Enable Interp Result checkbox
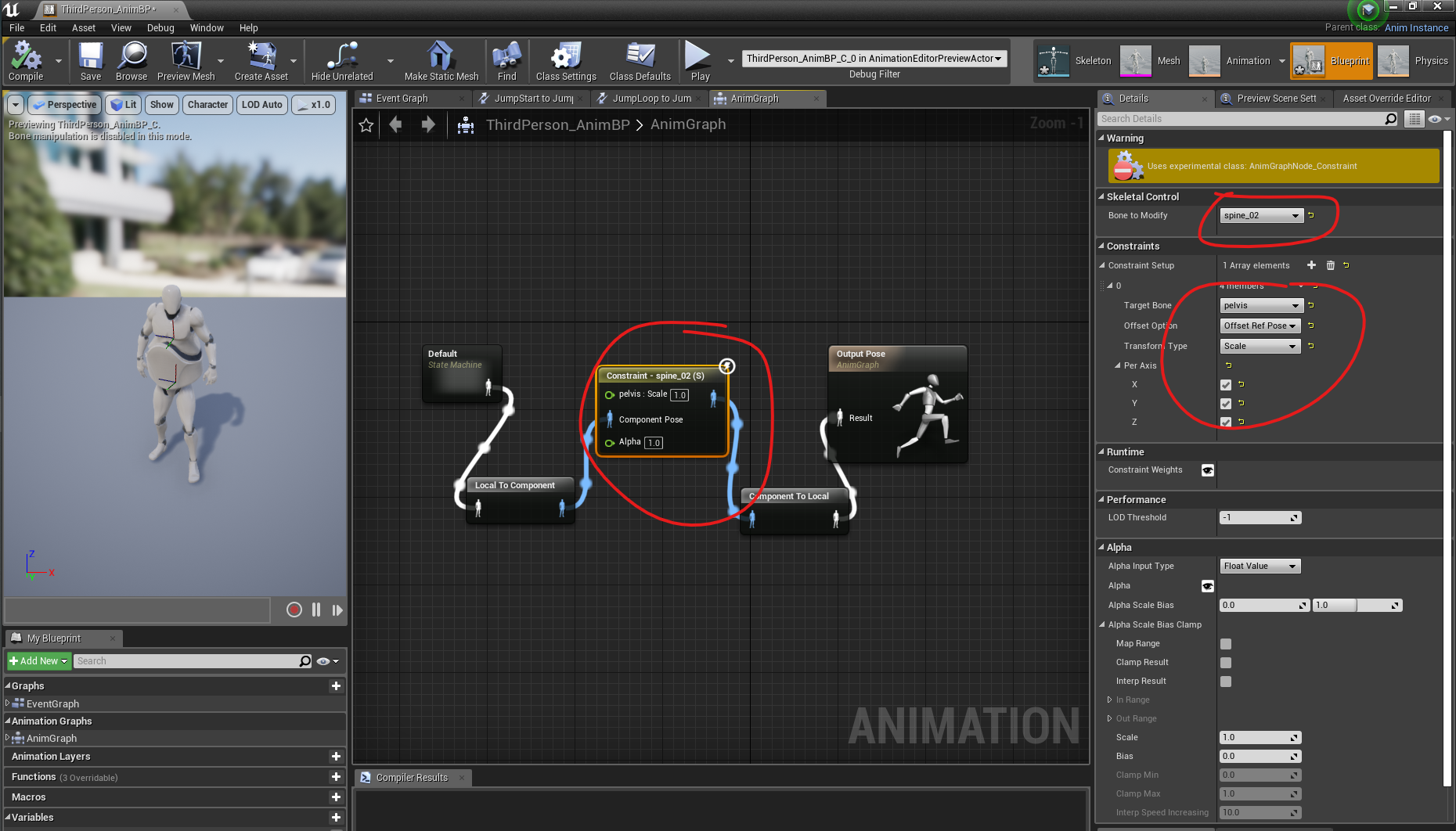This screenshot has width=1456, height=831. point(1226,682)
